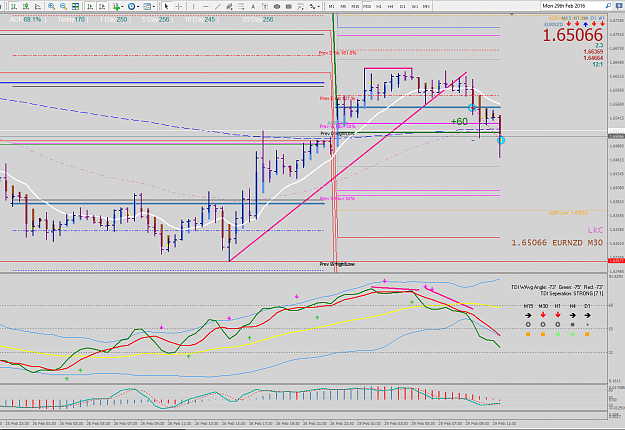
Task: Toggle the active M30 timeframe button
Action: (x=367, y=6)
